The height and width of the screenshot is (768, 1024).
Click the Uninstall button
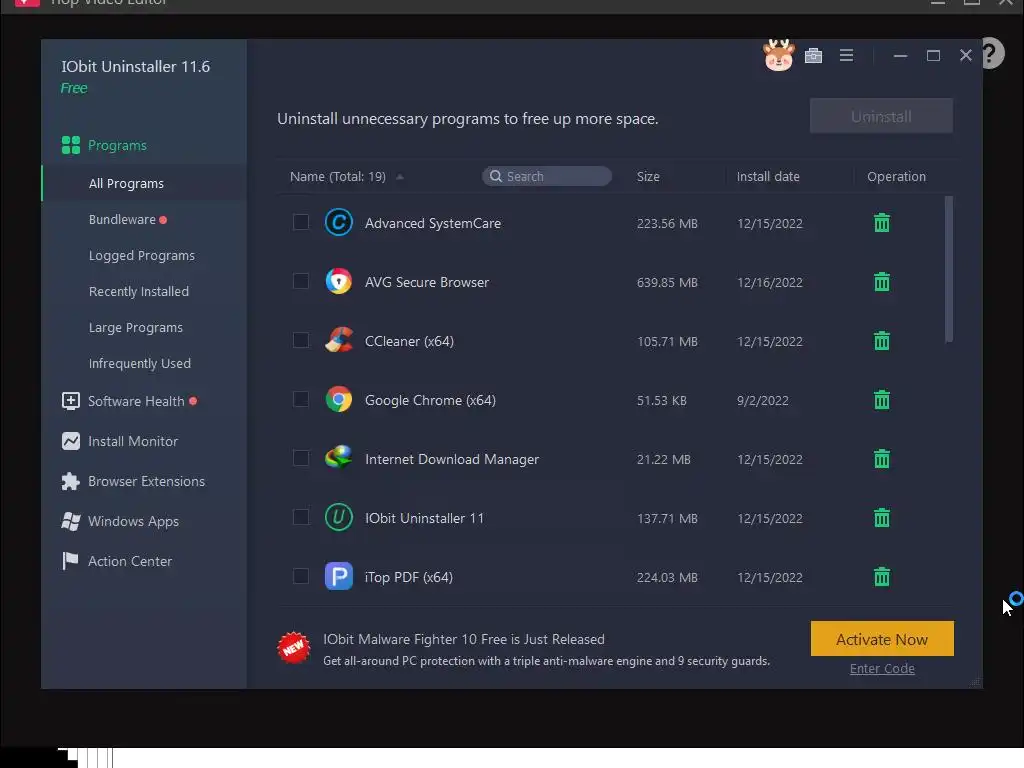[x=881, y=116]
